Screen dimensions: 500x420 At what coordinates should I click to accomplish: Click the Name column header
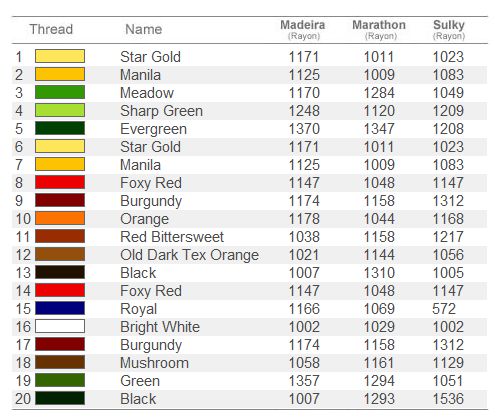click(144, 29)
